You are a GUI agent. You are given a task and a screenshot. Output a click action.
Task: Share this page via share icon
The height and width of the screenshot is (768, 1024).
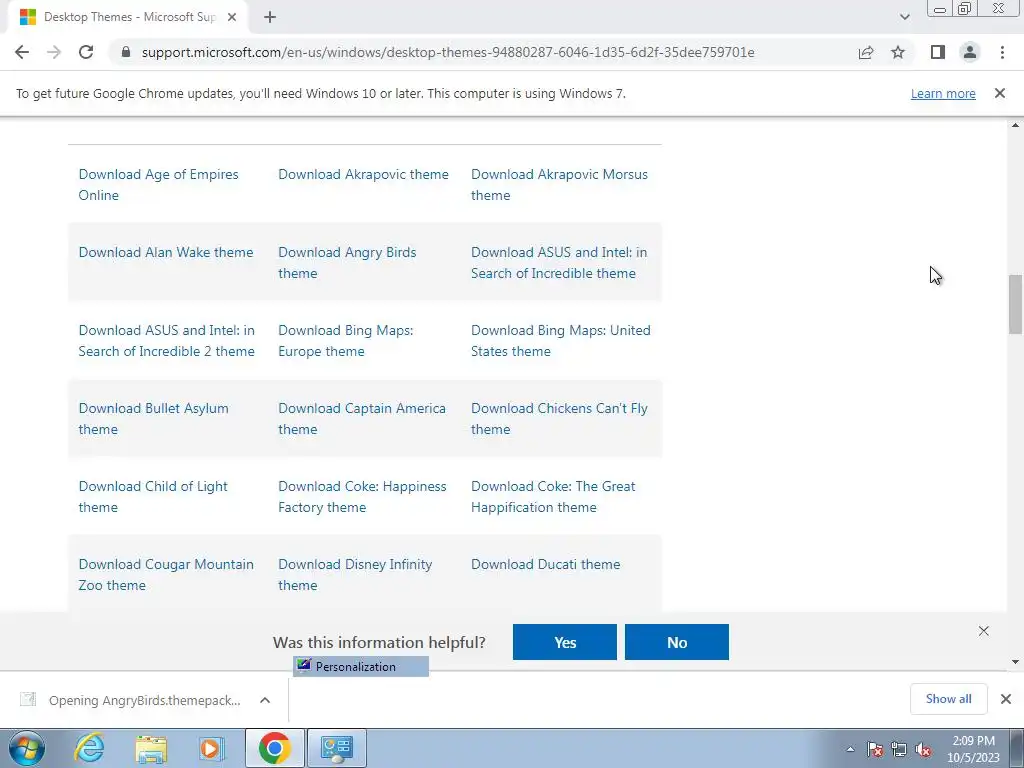coord(866,52)
